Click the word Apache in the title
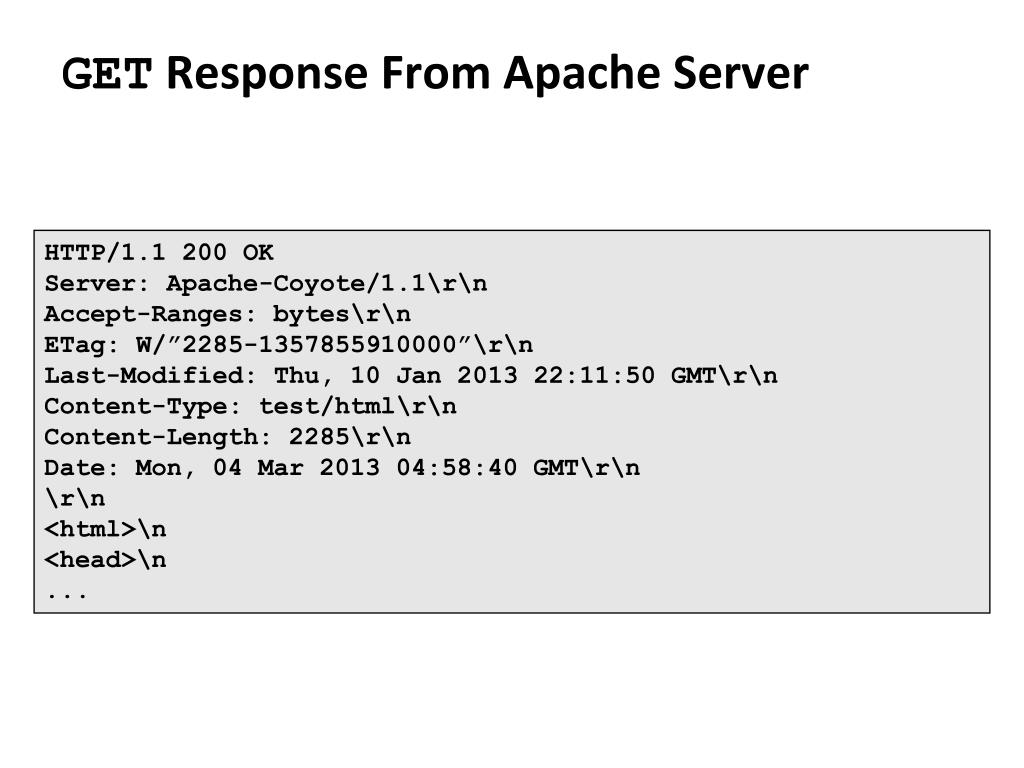 tap(581, 72)
